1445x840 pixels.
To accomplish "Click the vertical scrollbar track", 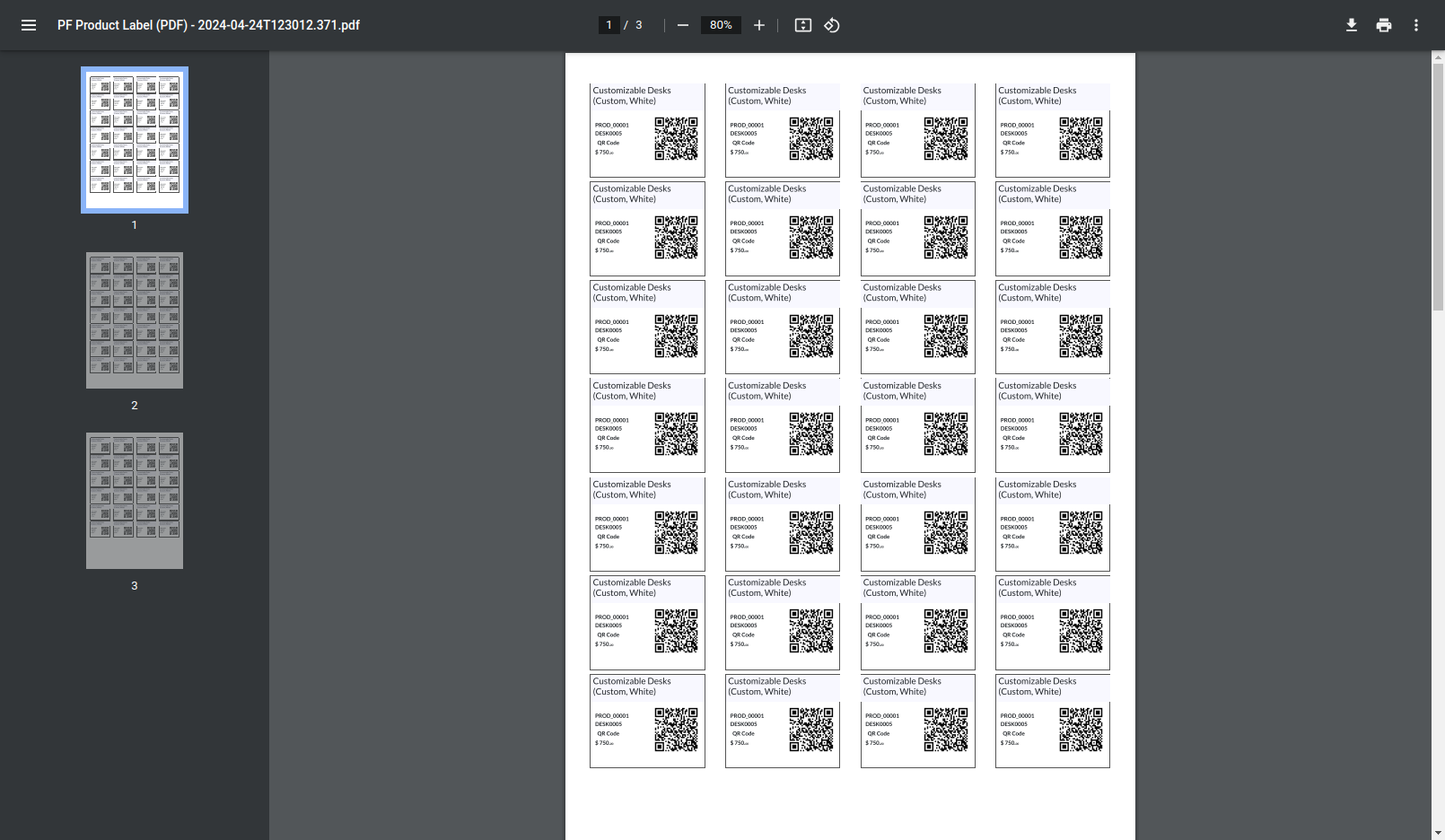I will 1438,449.
